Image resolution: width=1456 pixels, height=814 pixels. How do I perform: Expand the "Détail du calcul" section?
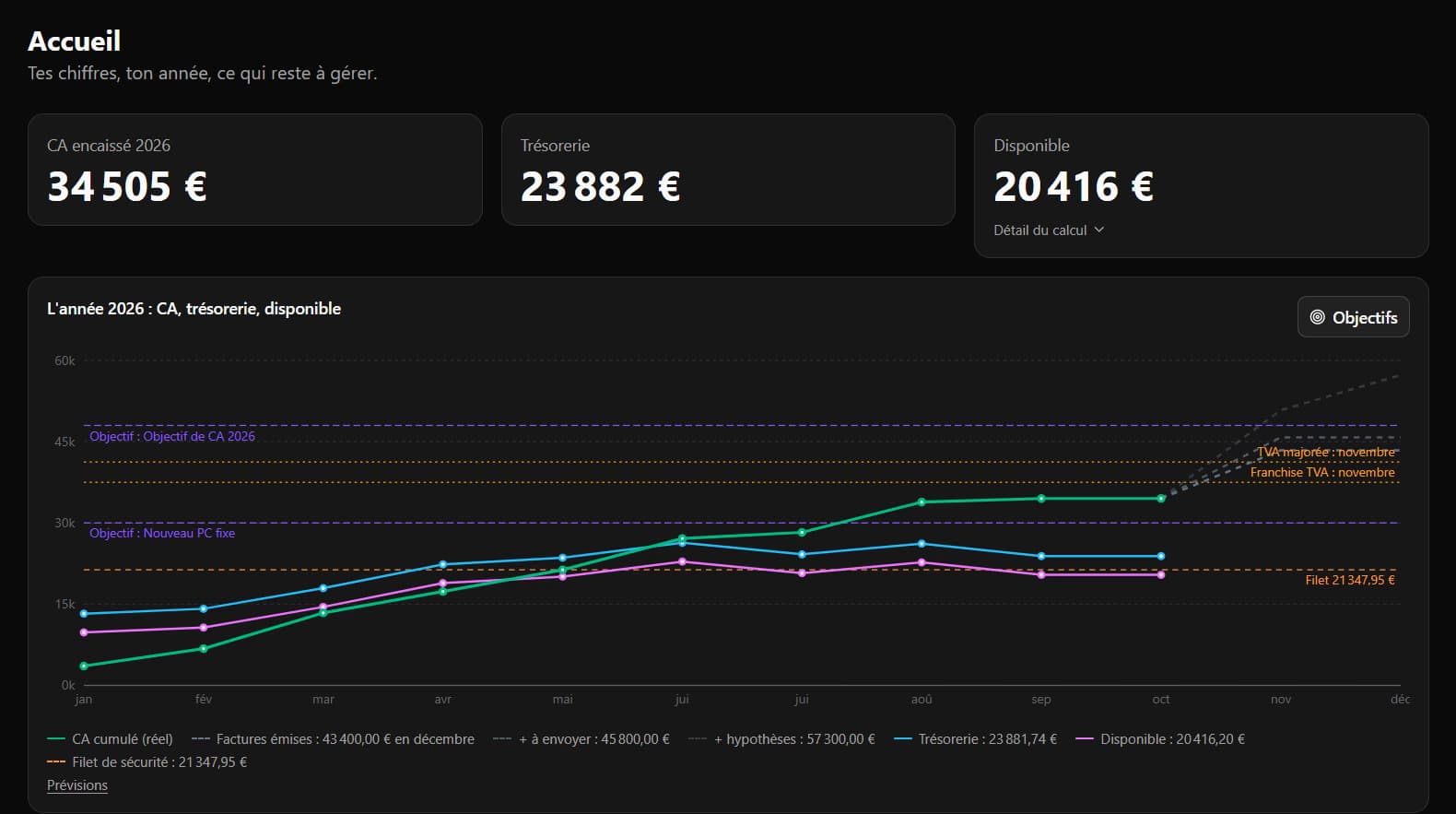(1049, 230)
